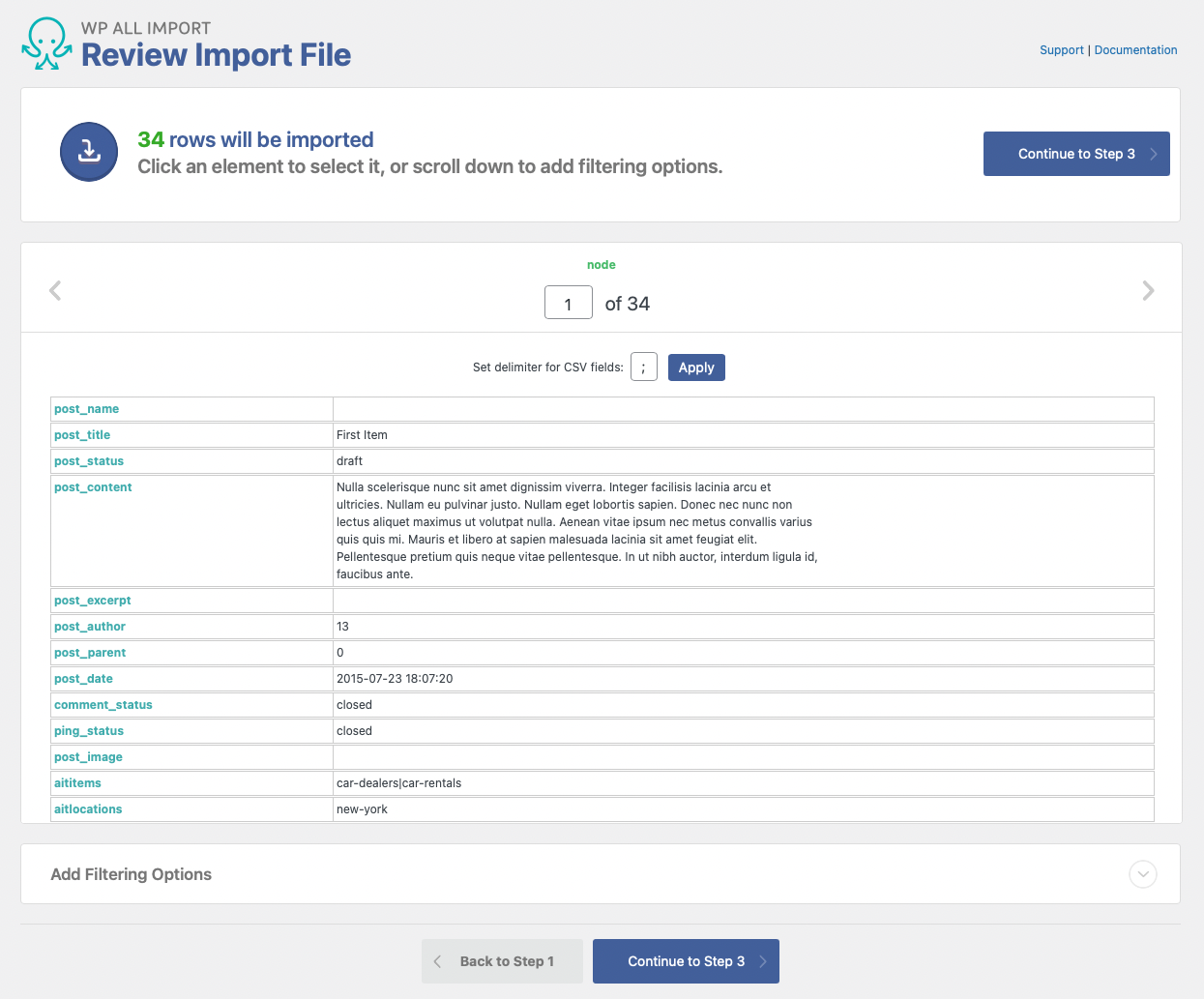Screen dimensions: 1204x999
Task: Click the Apply delimiter button
Action: pyautogui.click(x=696, y=367)
